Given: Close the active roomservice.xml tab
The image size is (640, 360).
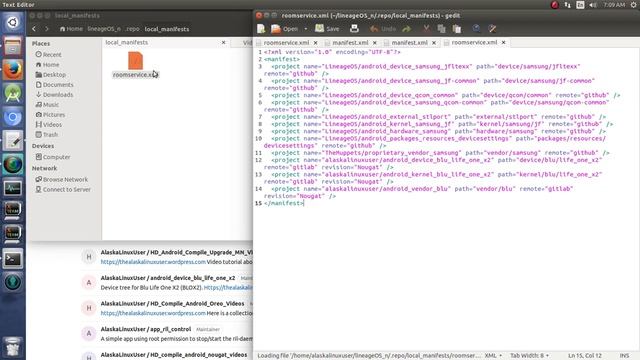Looking at the screenshot, I should (x=503, y=42).
